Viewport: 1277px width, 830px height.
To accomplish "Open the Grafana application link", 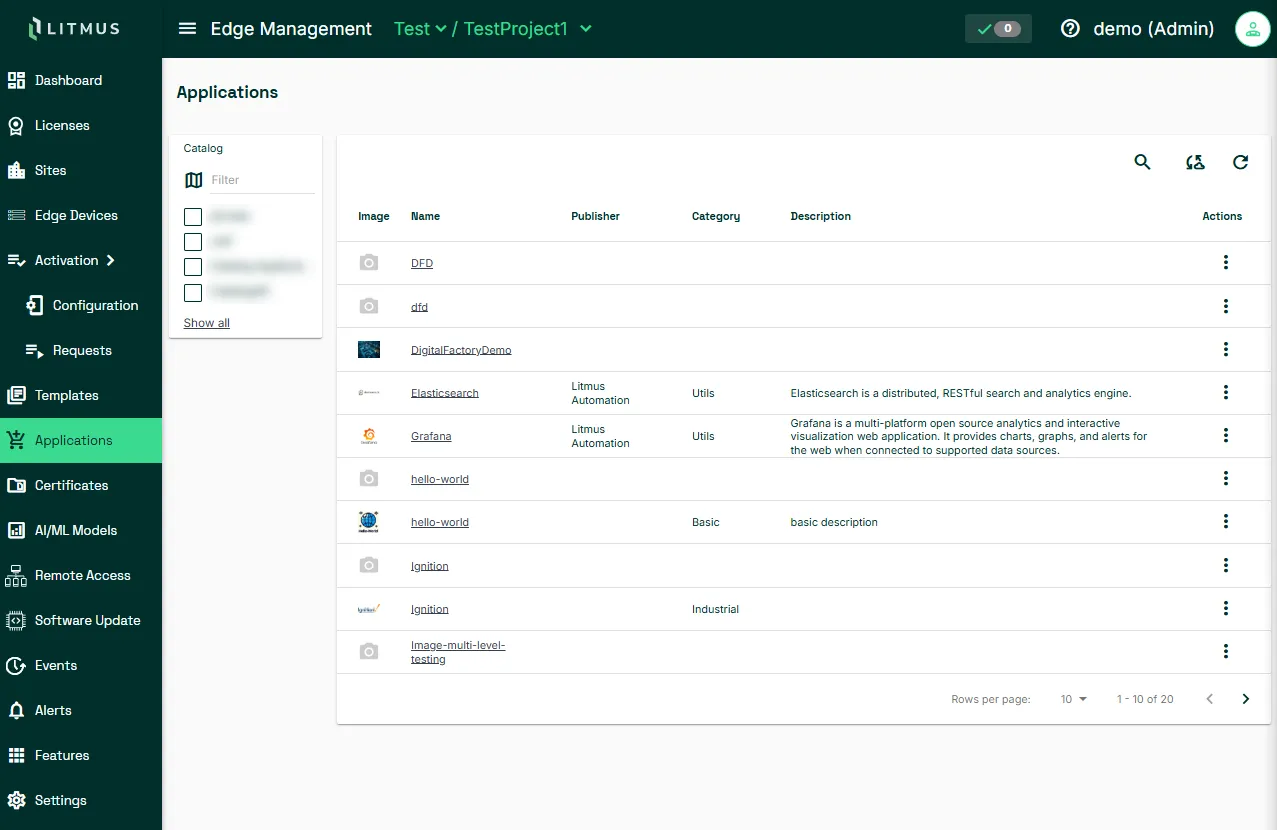I will click(431, 436).
